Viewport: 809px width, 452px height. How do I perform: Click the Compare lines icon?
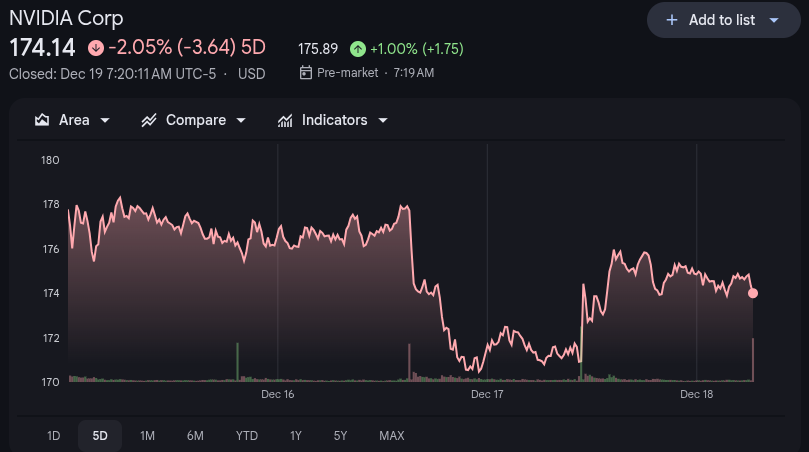(x=149, y=120)
